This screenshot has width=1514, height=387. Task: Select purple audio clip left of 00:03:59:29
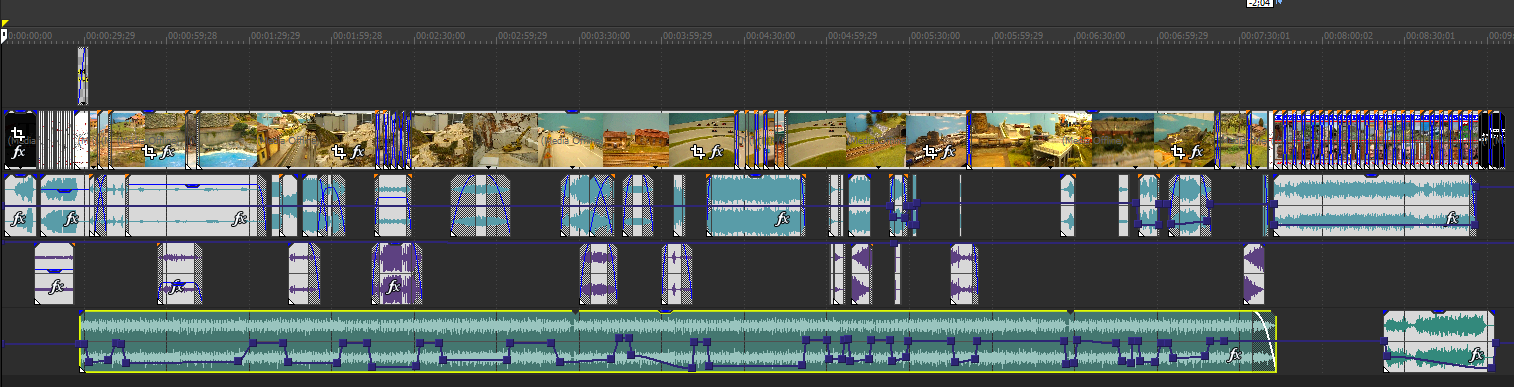(676, 273)
